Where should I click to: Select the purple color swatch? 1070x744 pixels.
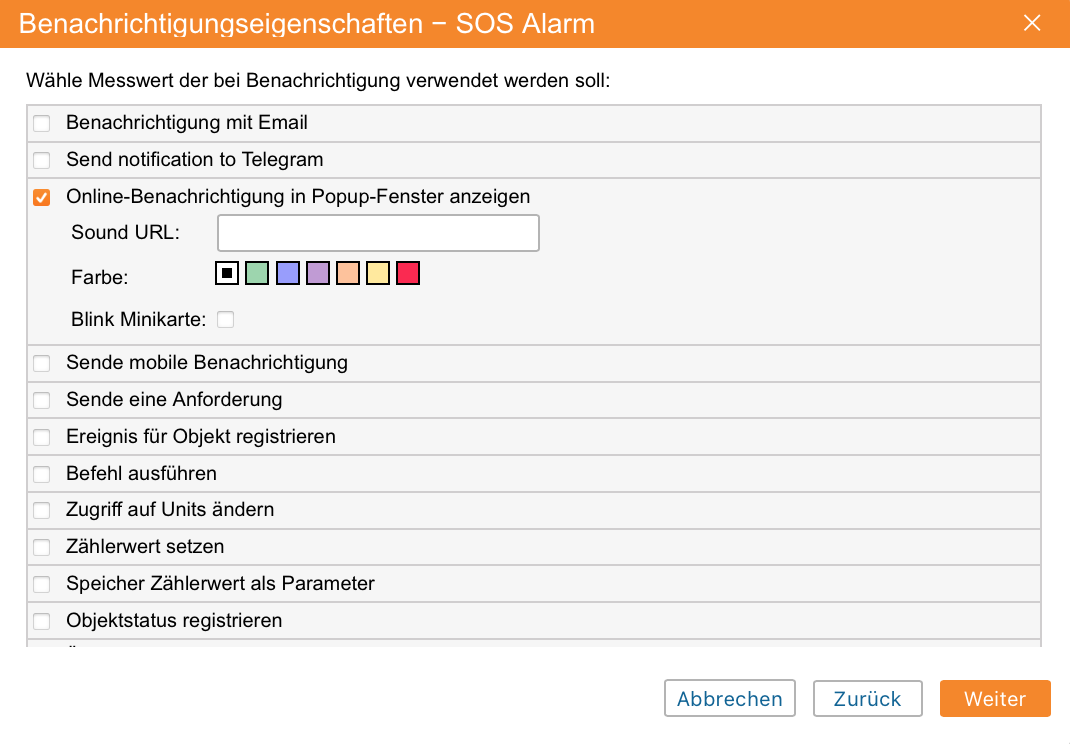318,273
